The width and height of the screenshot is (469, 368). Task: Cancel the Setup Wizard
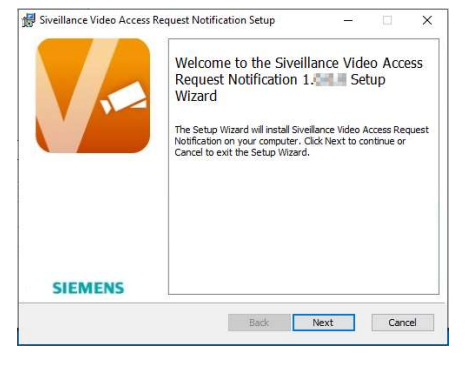click(x=402, y=322)
